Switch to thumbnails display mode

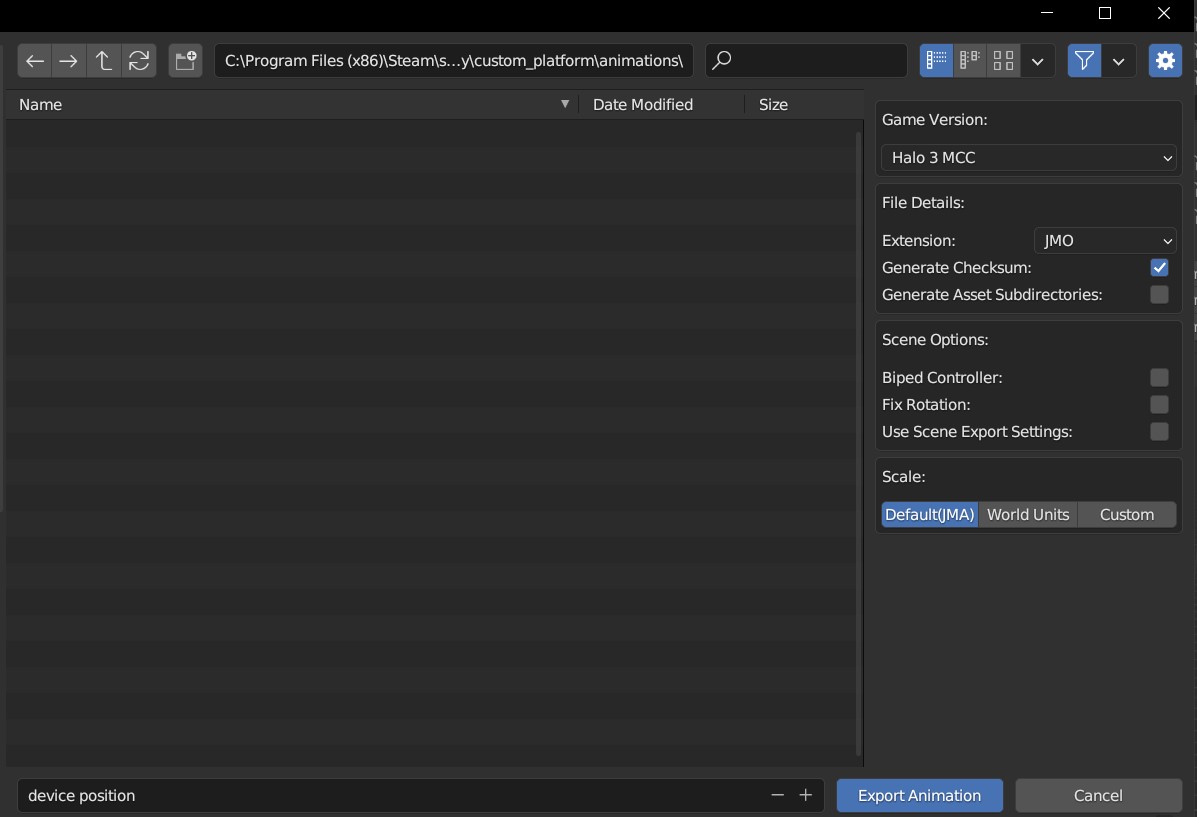[x=1003, y=60]
